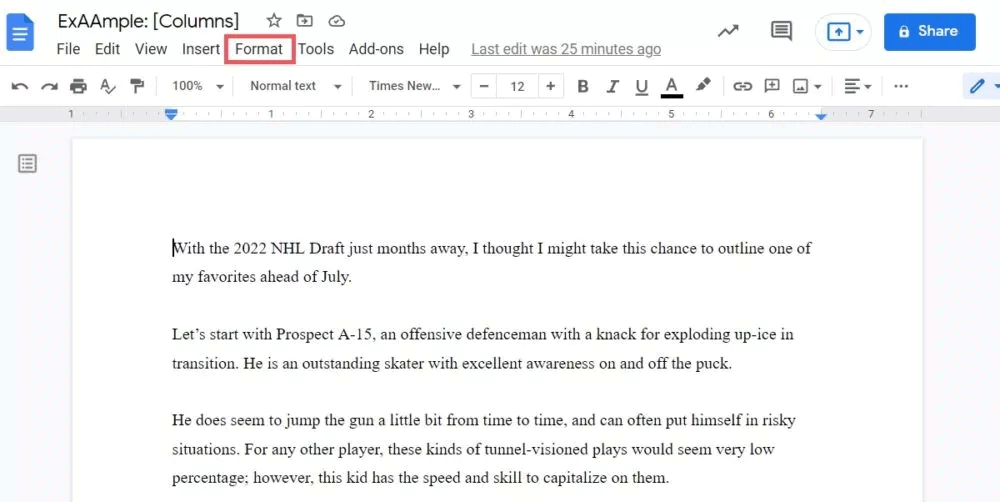Image resolution: width=1000 pixels, height=502 pixels.
Task: Click the redo arrow icon
Action: pos(49,87)
